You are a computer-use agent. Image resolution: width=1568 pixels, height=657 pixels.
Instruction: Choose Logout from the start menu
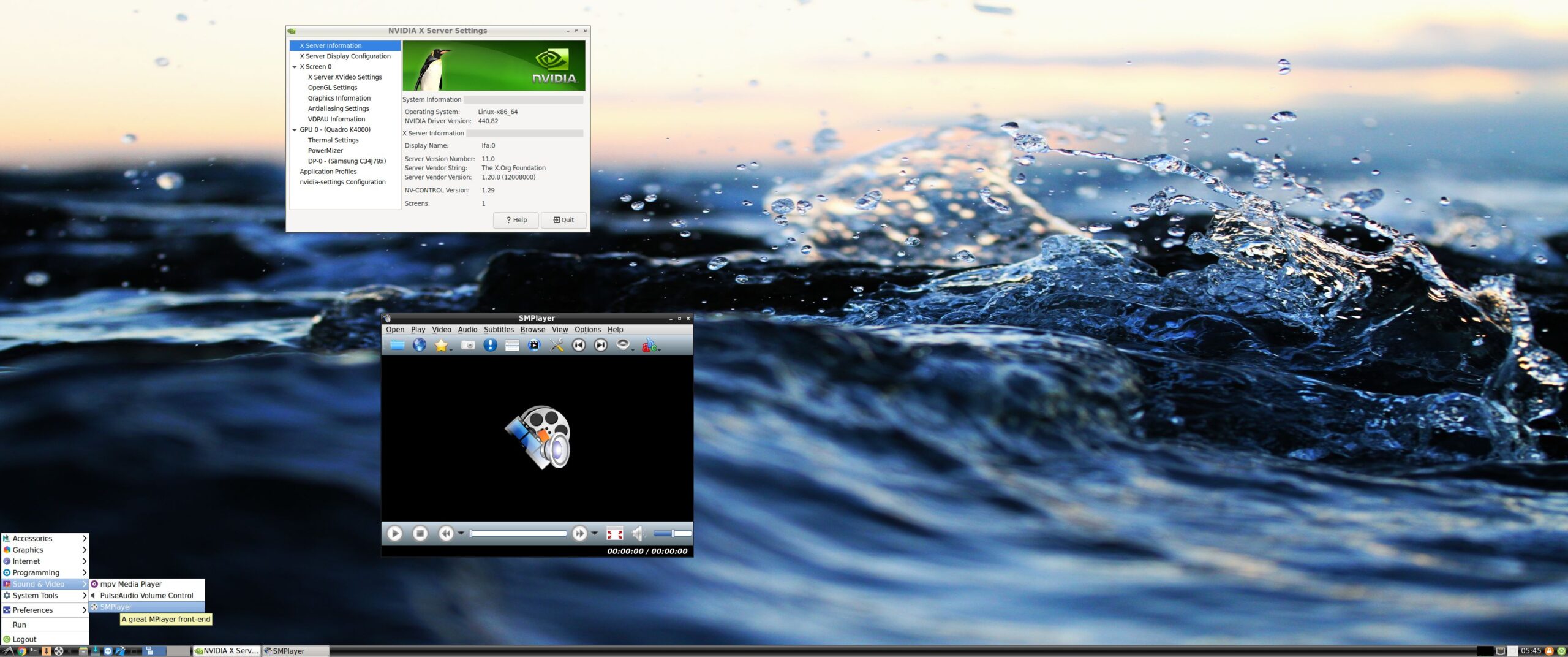tap(45, 639)
